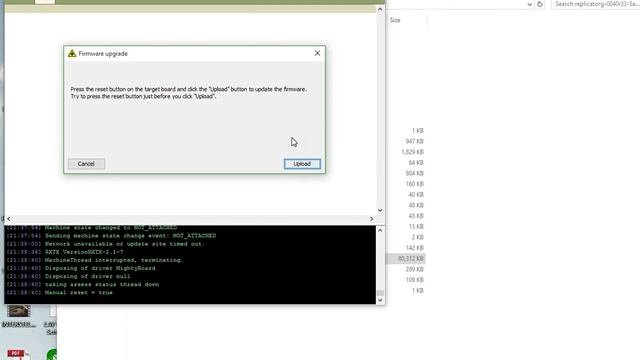Click the Explorer search field
Image resolution: width=640 pixels, height=360 pixels.
click(x=596, y=4)
